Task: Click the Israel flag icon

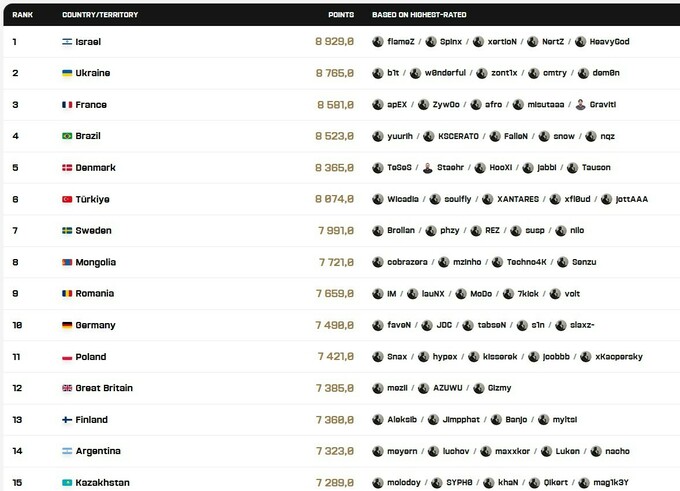Action: point(67,42)
